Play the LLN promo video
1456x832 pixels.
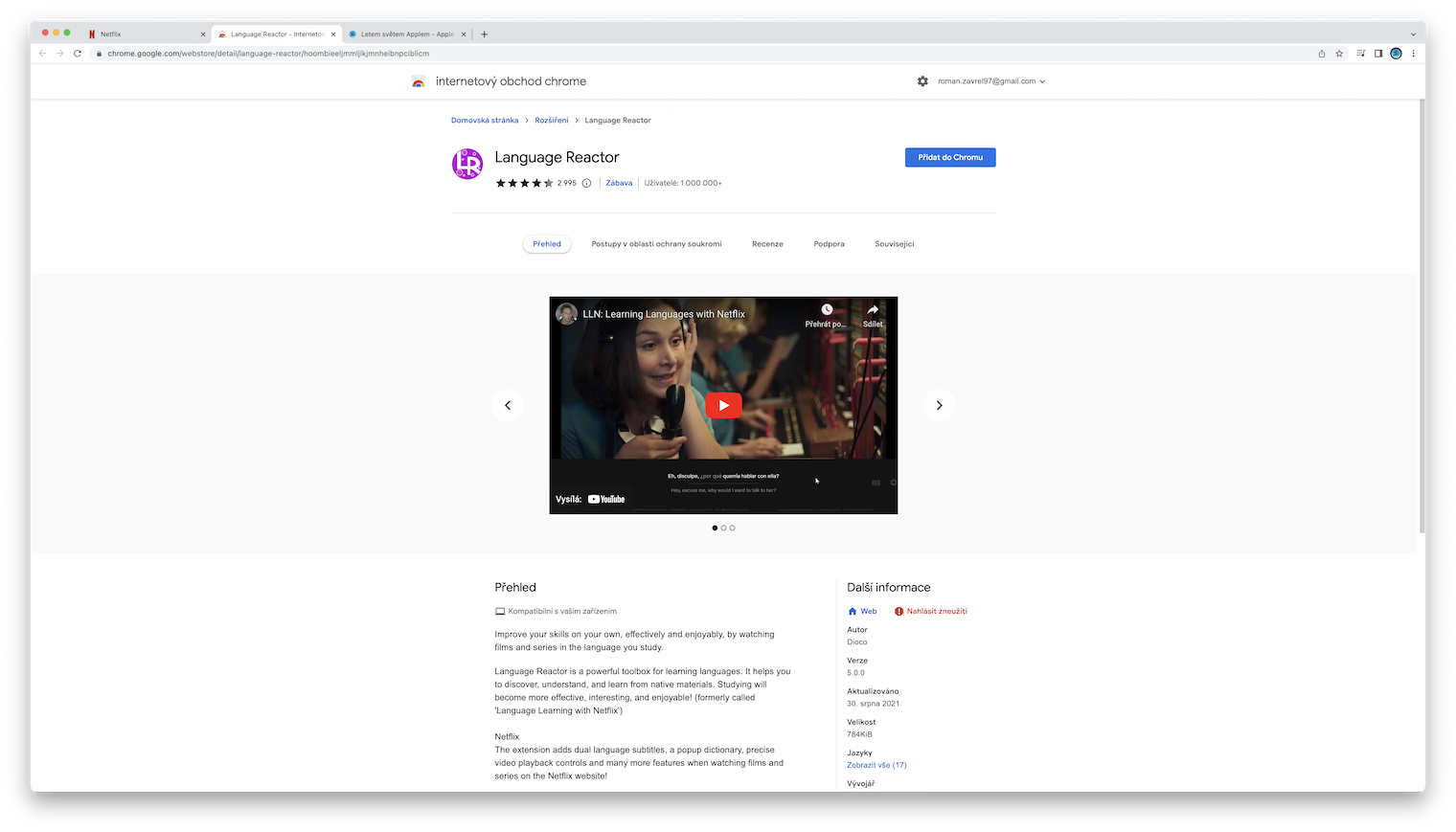[x=723, y=405]
